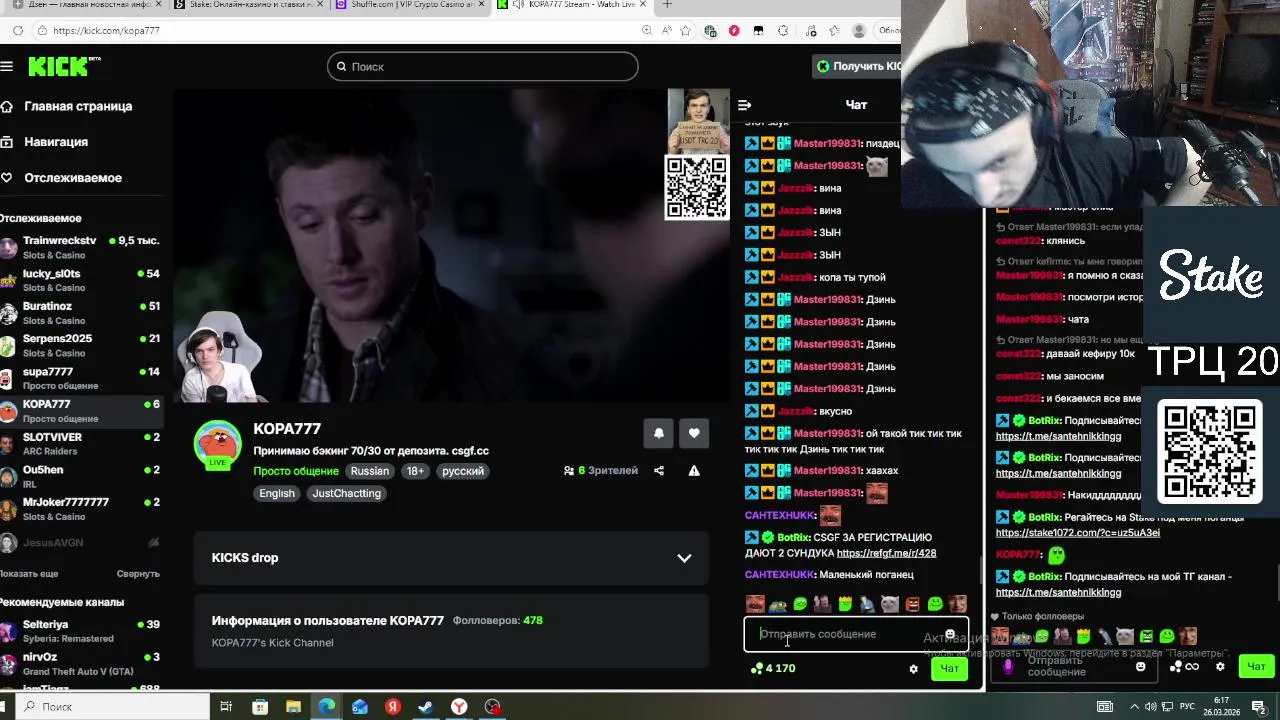Image resolution: width=1280 pixels, height=720 pixels.
Task: Click the share icon next to viewers
Action: click(659, 471)
